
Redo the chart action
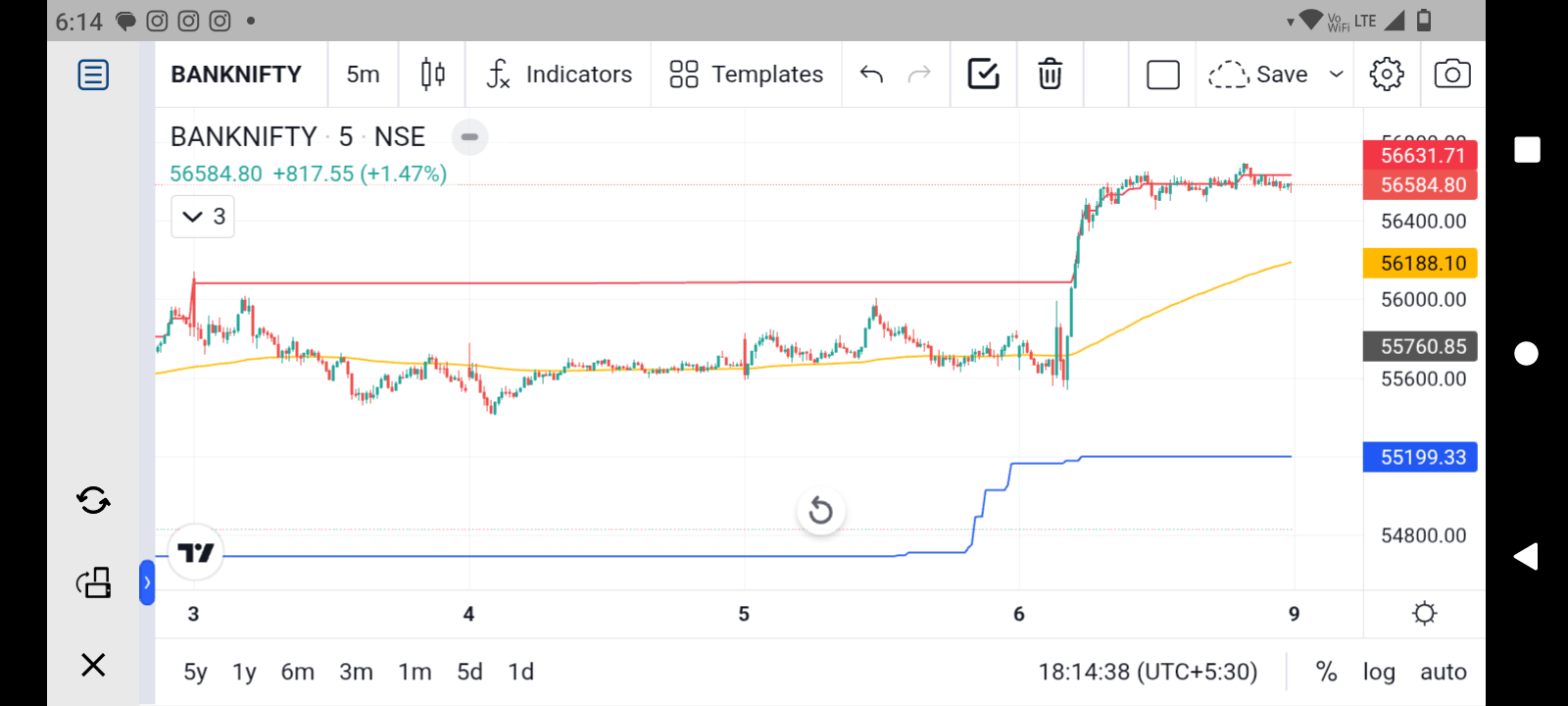(x=919, y=75)
